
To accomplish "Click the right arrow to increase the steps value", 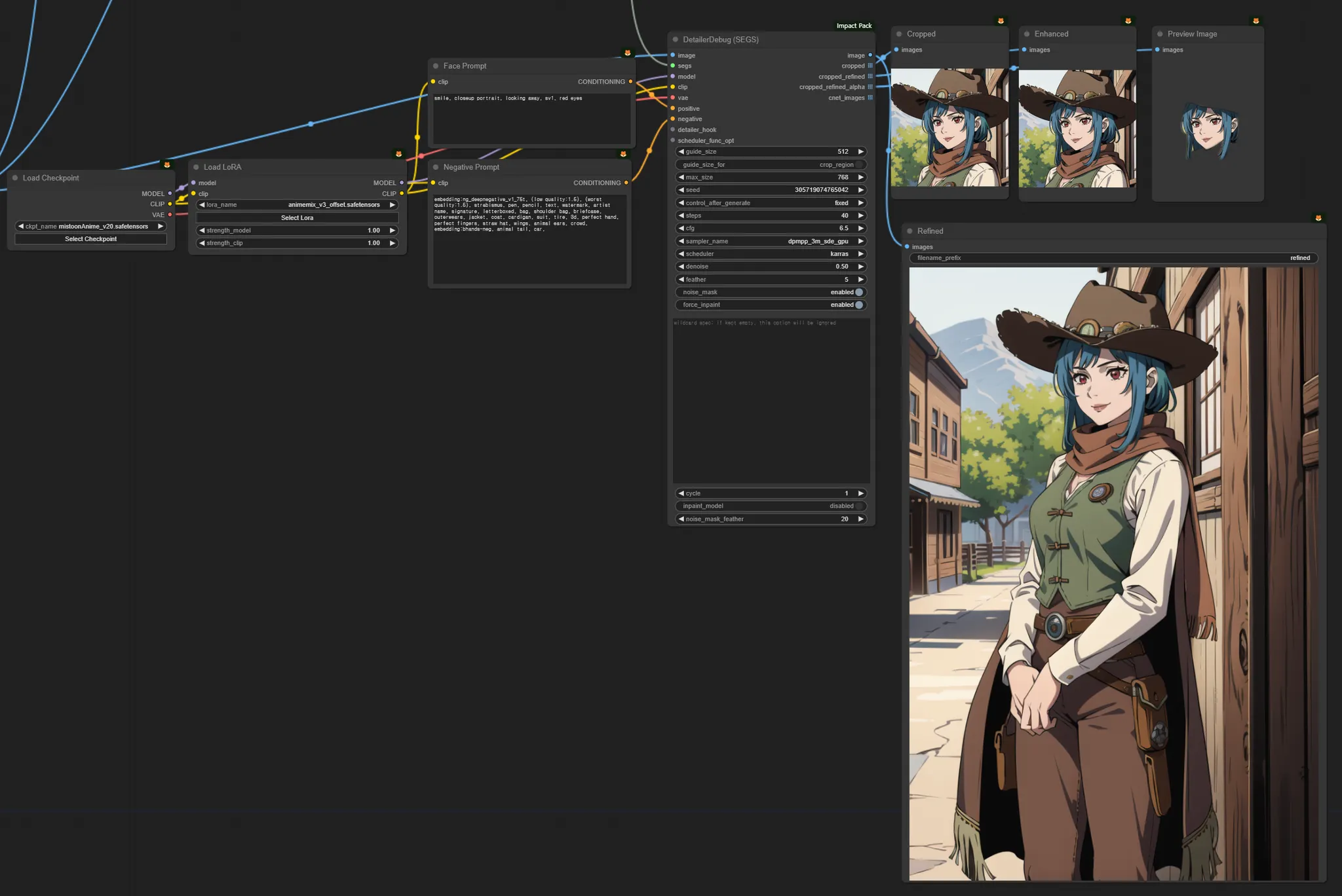I will point(861,215).
